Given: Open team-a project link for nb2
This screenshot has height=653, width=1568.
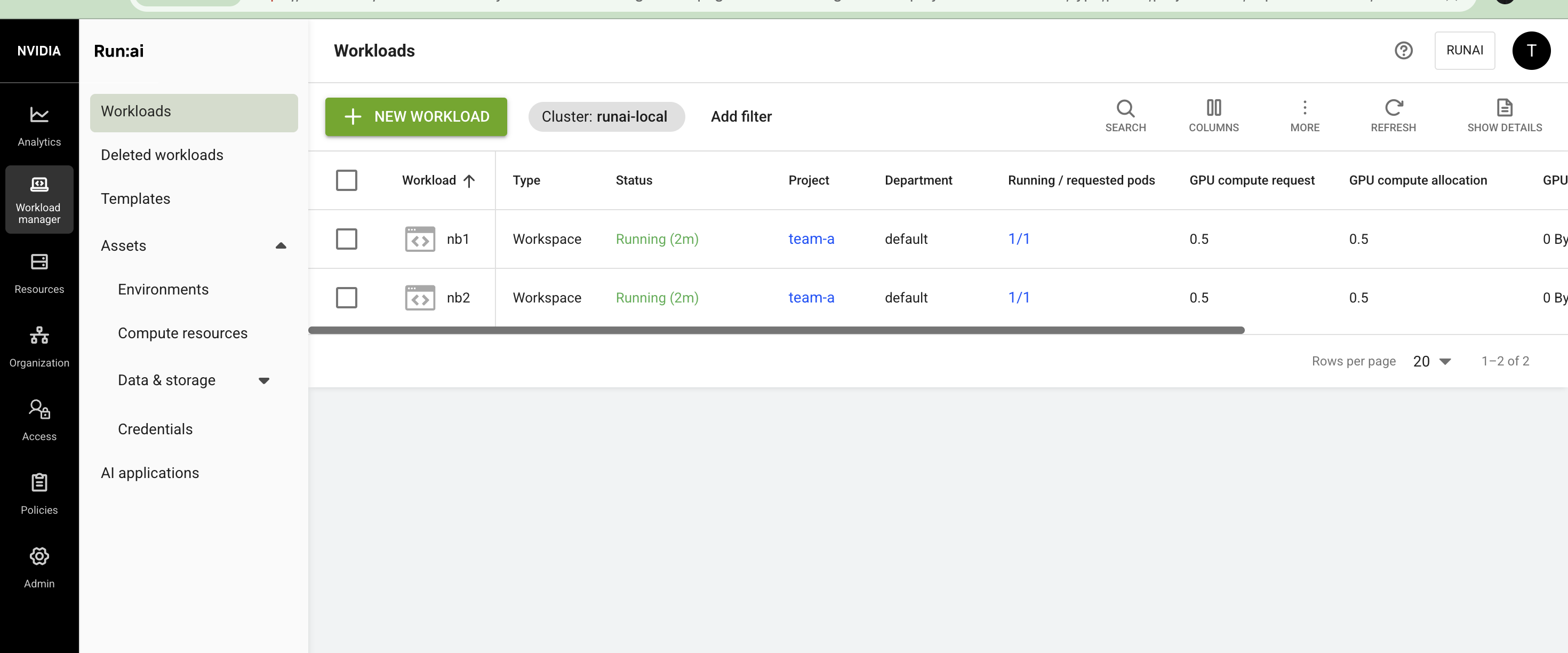Looking at the screenshot, I should tap(811, 298).
